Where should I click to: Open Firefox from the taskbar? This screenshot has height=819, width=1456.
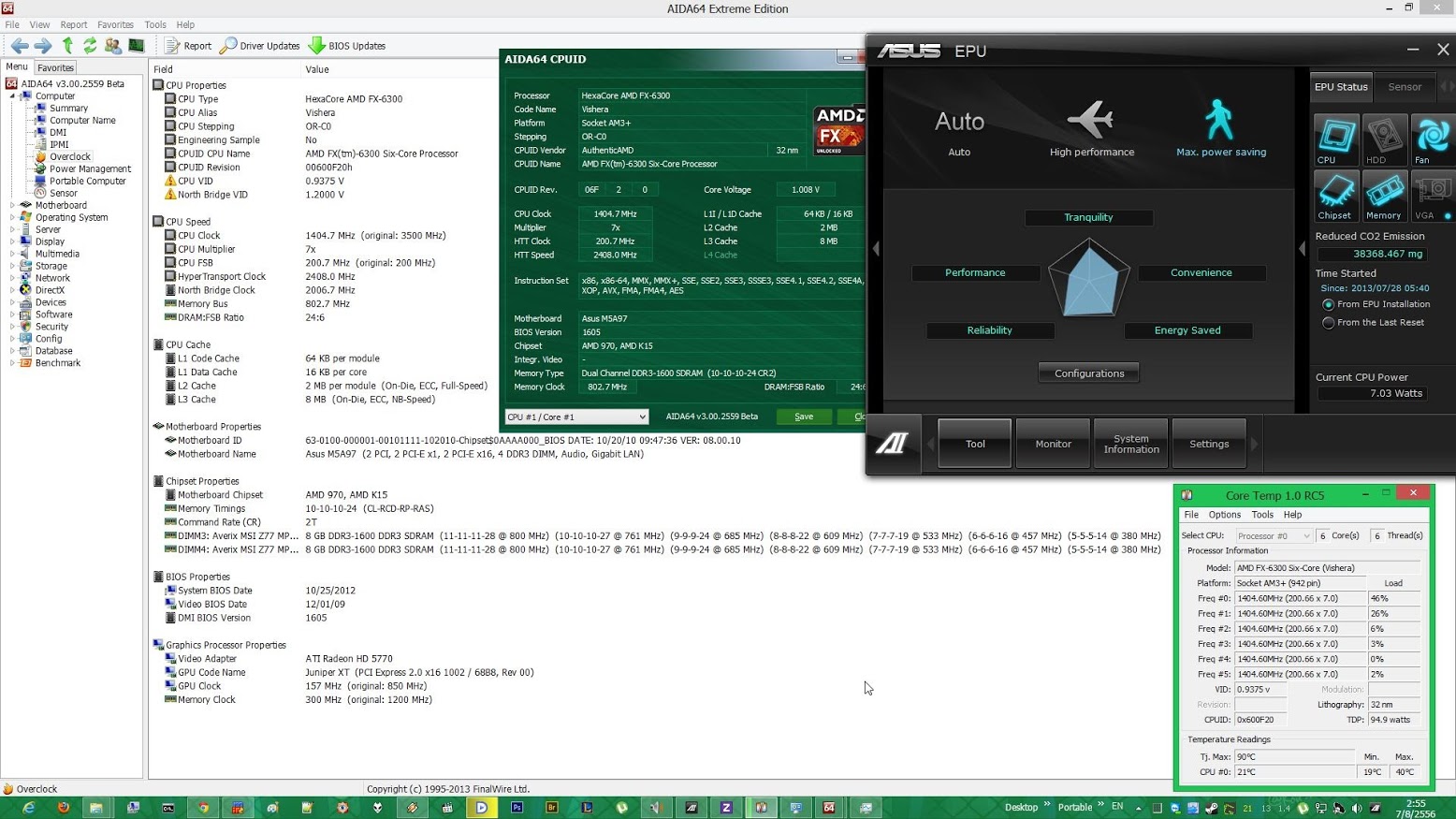[64, 808]
